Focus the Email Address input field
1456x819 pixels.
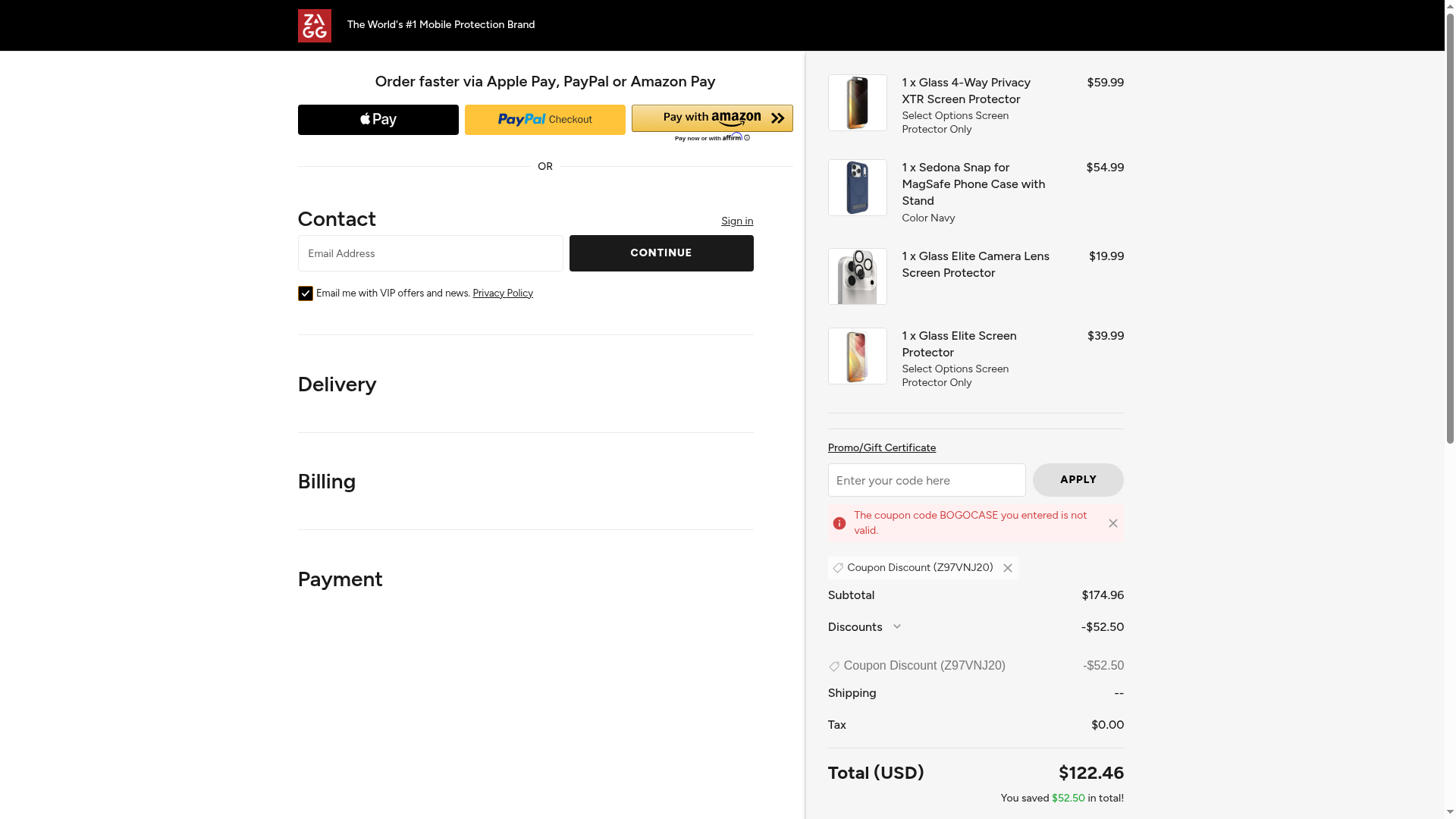coord(430,253)
